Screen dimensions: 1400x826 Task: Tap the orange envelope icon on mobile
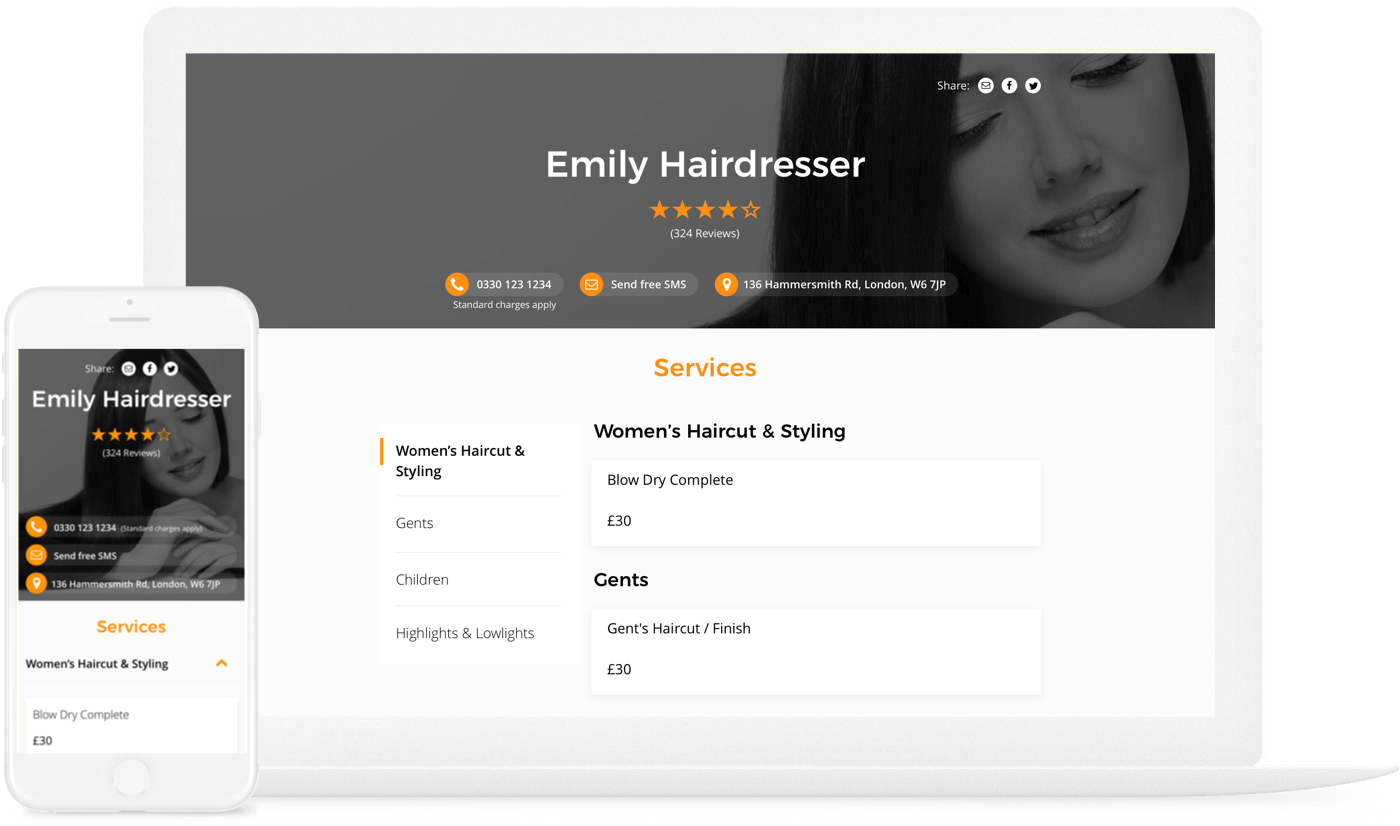(x=36, y=555)
